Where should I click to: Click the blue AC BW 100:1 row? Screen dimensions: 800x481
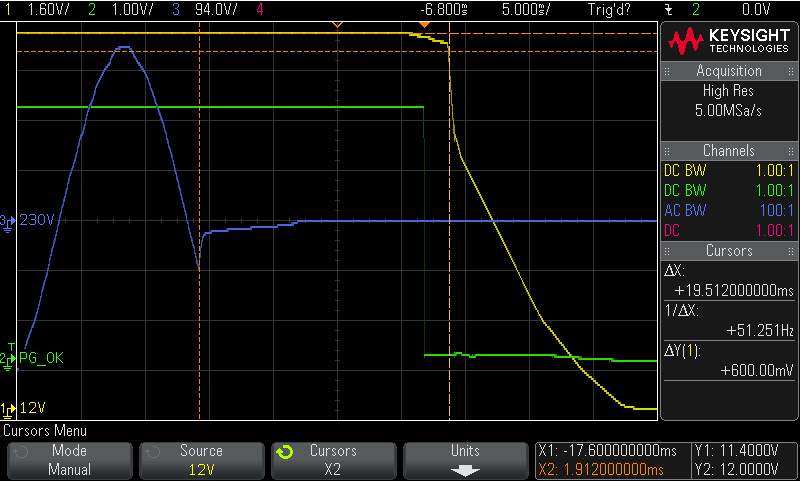(x=729, y=210)
